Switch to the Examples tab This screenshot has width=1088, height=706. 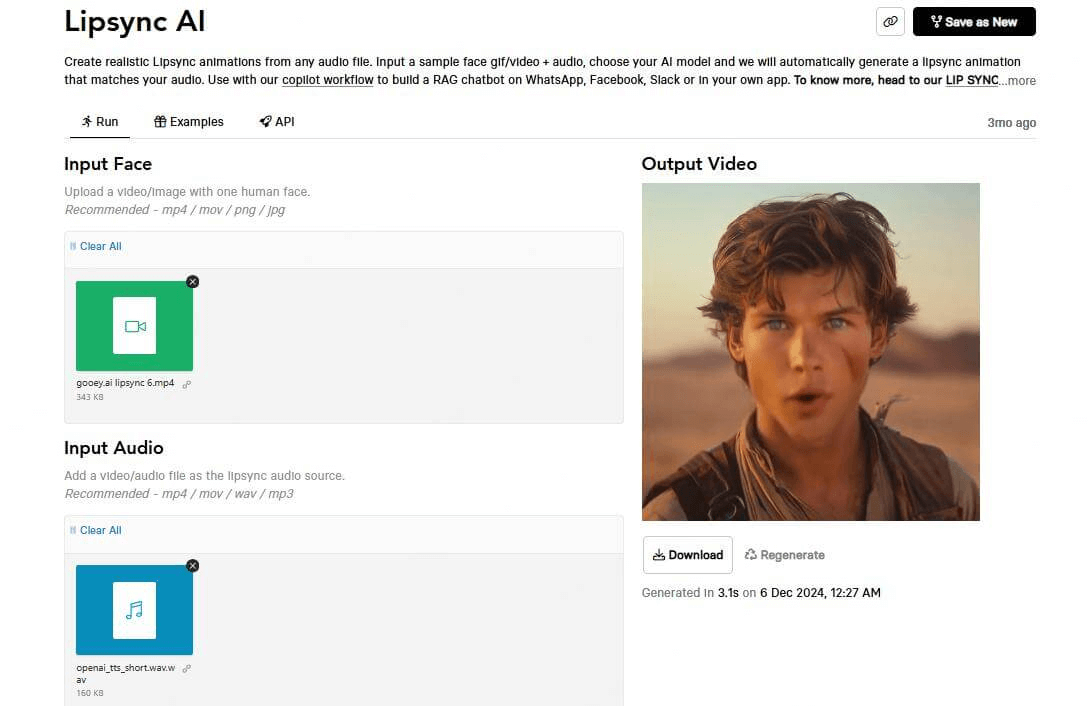pos(189,122)
